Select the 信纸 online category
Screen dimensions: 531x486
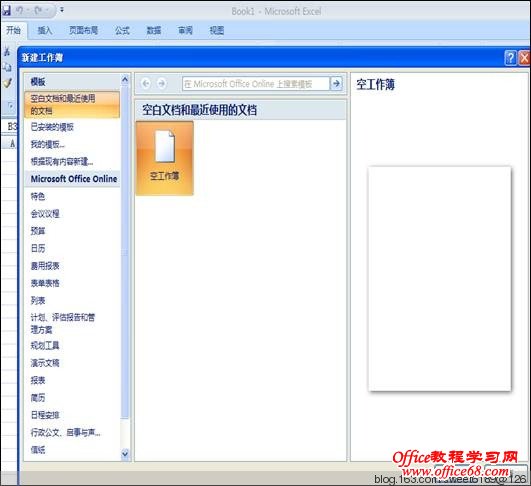tap(38, 450)
